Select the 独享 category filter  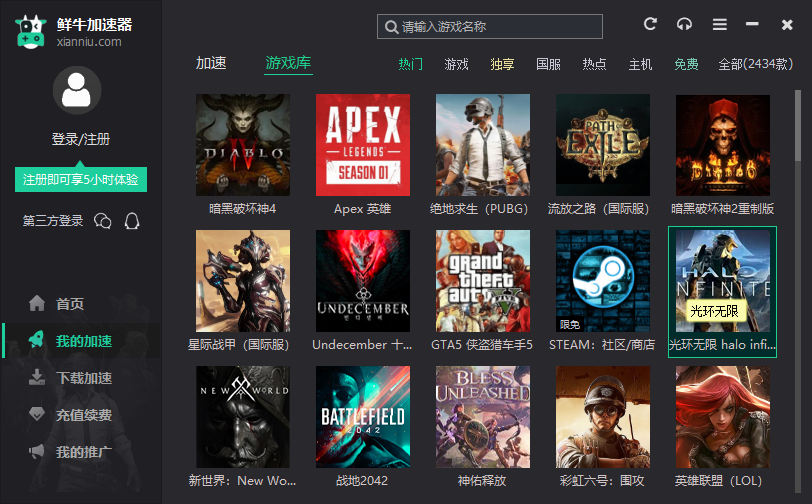[502, 64]
